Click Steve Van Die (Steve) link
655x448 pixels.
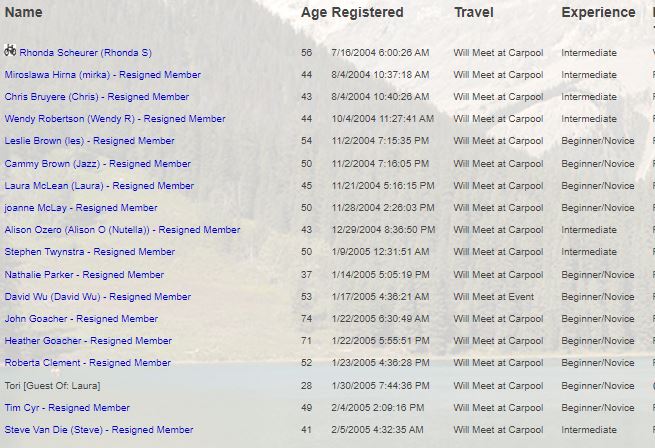click(x=99, y=430)
